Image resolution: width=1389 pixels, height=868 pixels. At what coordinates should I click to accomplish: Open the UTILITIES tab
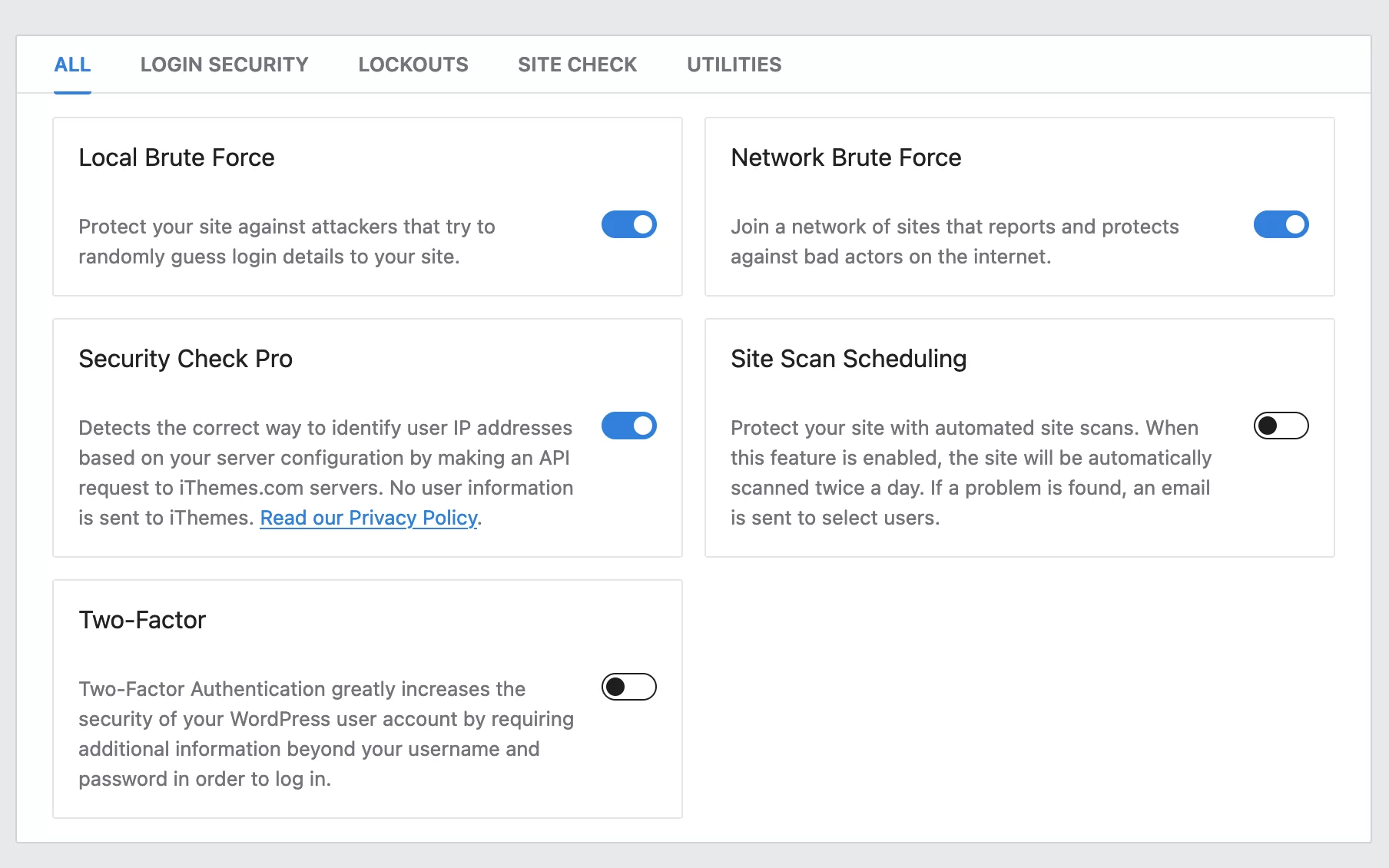click(x=734, y=65)
